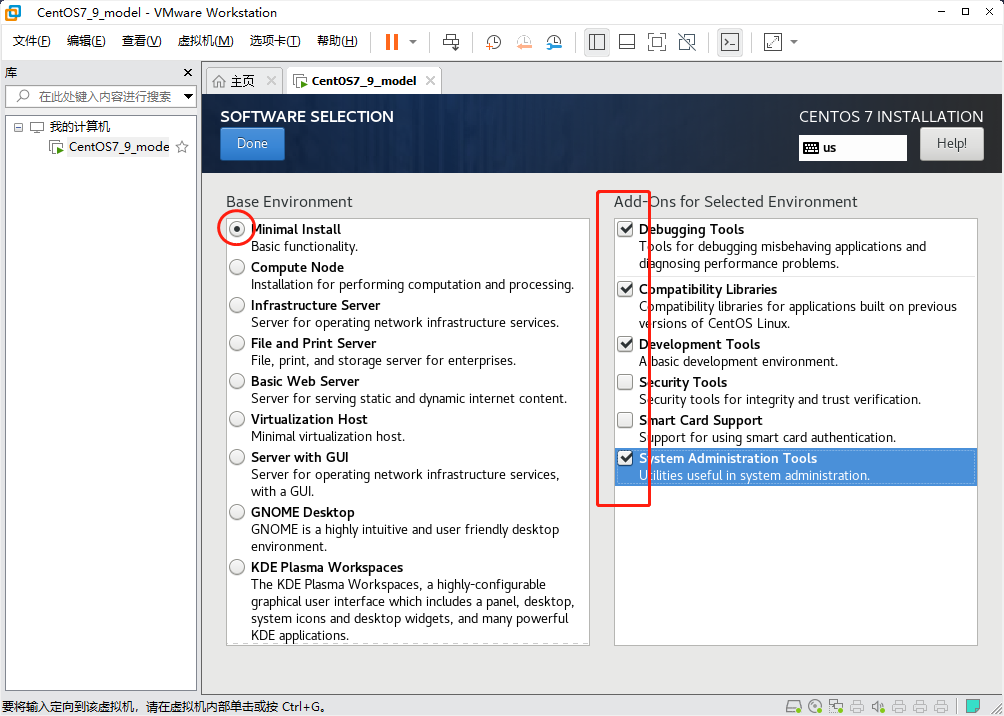Select CentOS7_9_model in library tree

118,147
